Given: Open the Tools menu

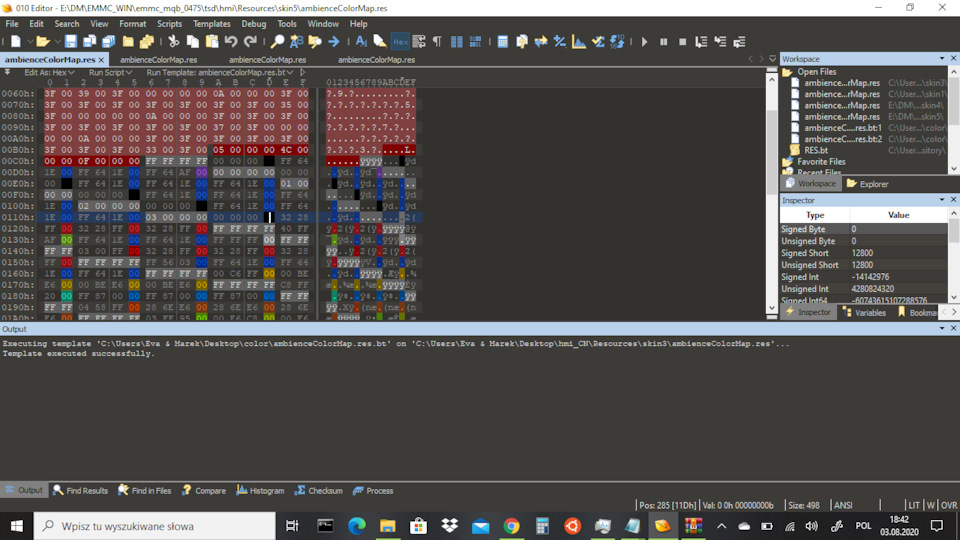Looking at the screenshot, I should tap(287, 24).
